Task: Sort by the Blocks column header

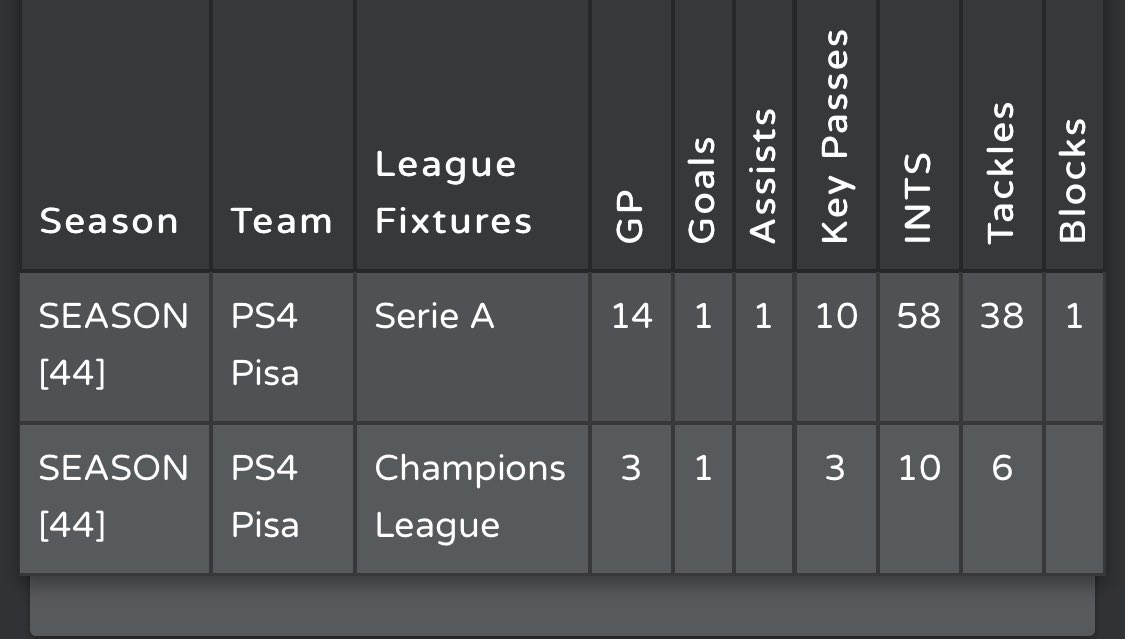Action: 1073,181
